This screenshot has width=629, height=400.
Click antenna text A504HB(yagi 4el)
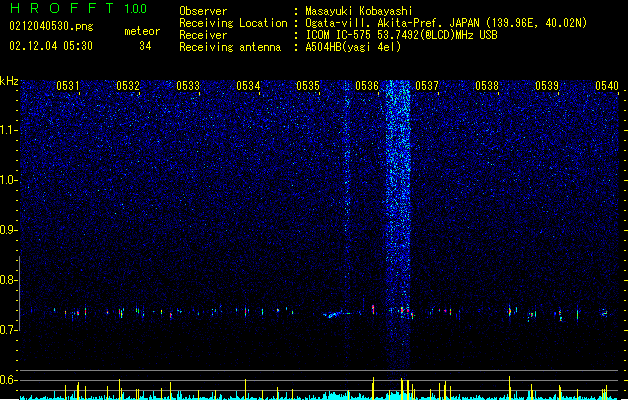(353, 47)
